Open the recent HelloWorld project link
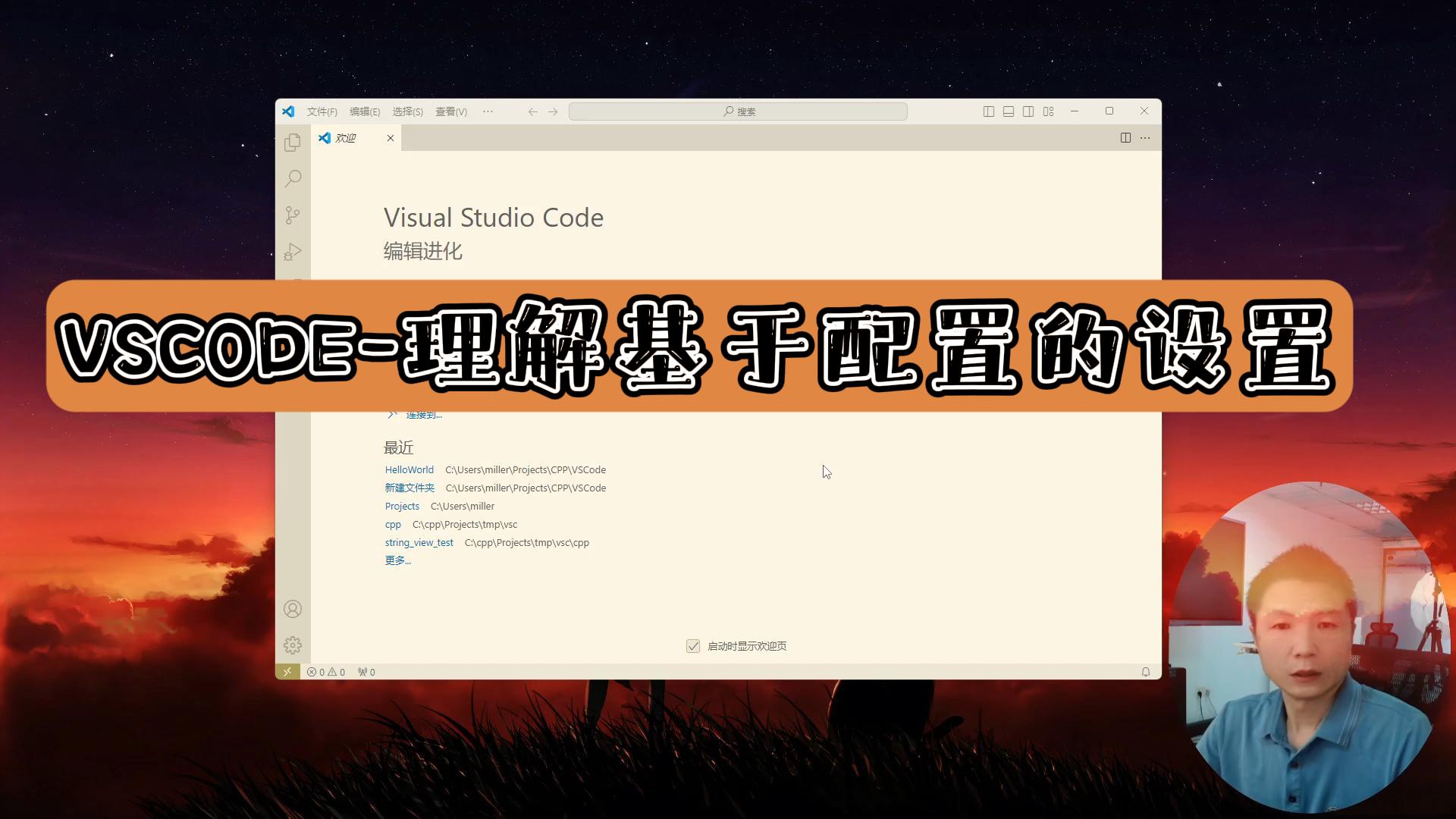Screen dimensions: 1456x819 tap(409, 470)
